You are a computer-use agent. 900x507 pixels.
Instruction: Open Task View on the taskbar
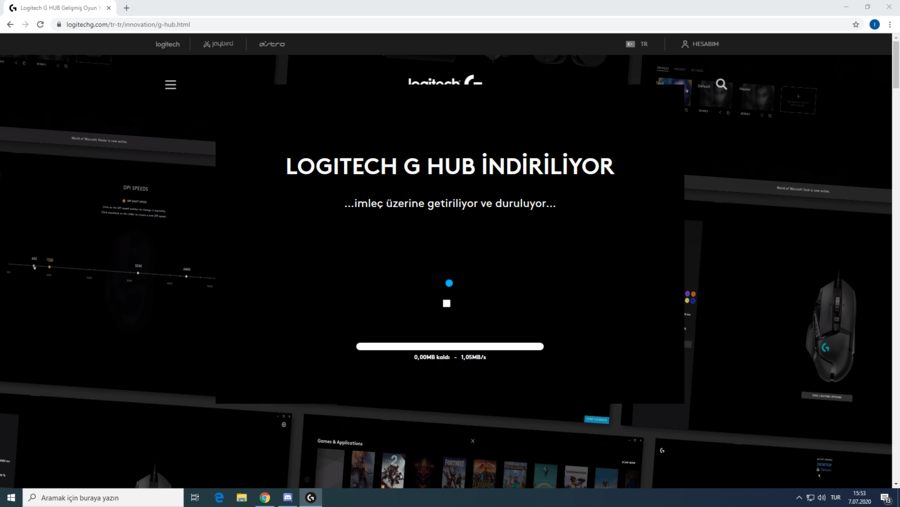coord(195,498)
